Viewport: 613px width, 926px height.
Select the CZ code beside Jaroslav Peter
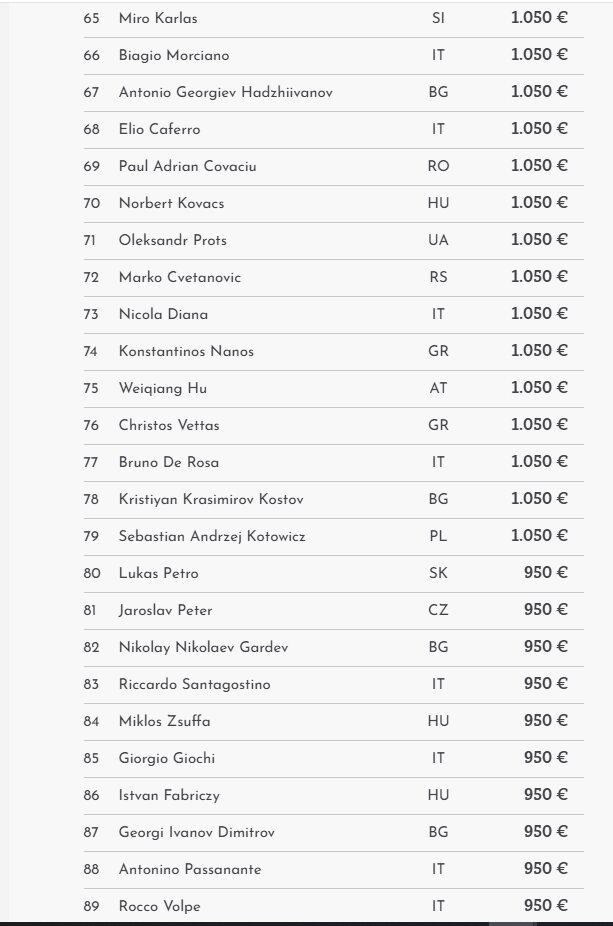(438, 611)
